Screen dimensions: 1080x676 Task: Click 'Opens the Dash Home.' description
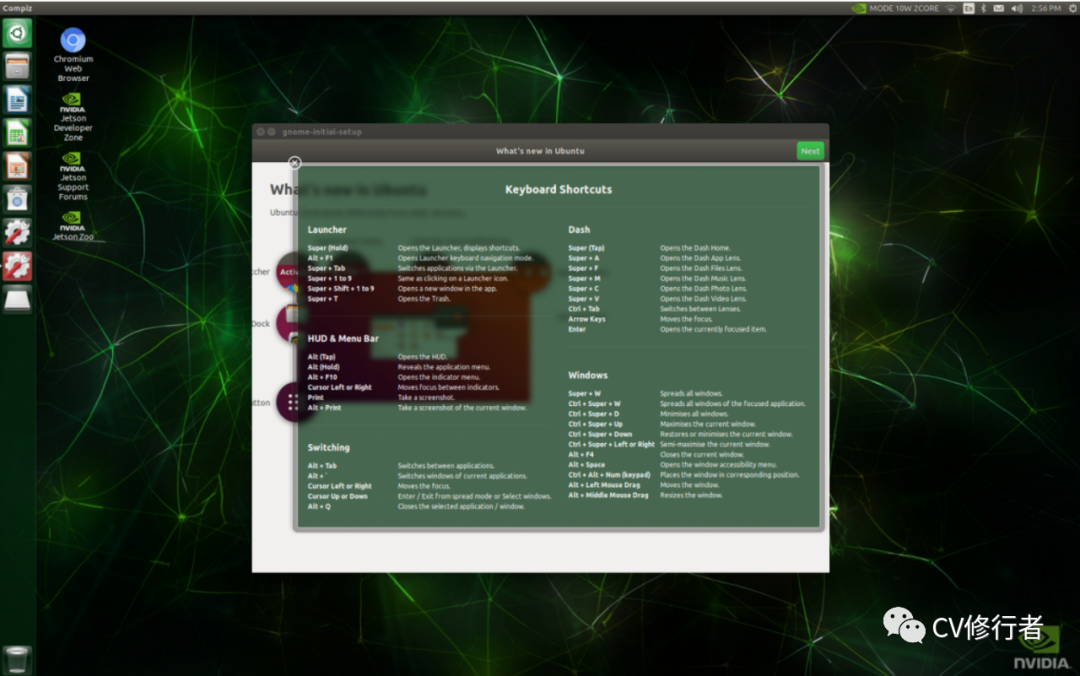[696, 248]
